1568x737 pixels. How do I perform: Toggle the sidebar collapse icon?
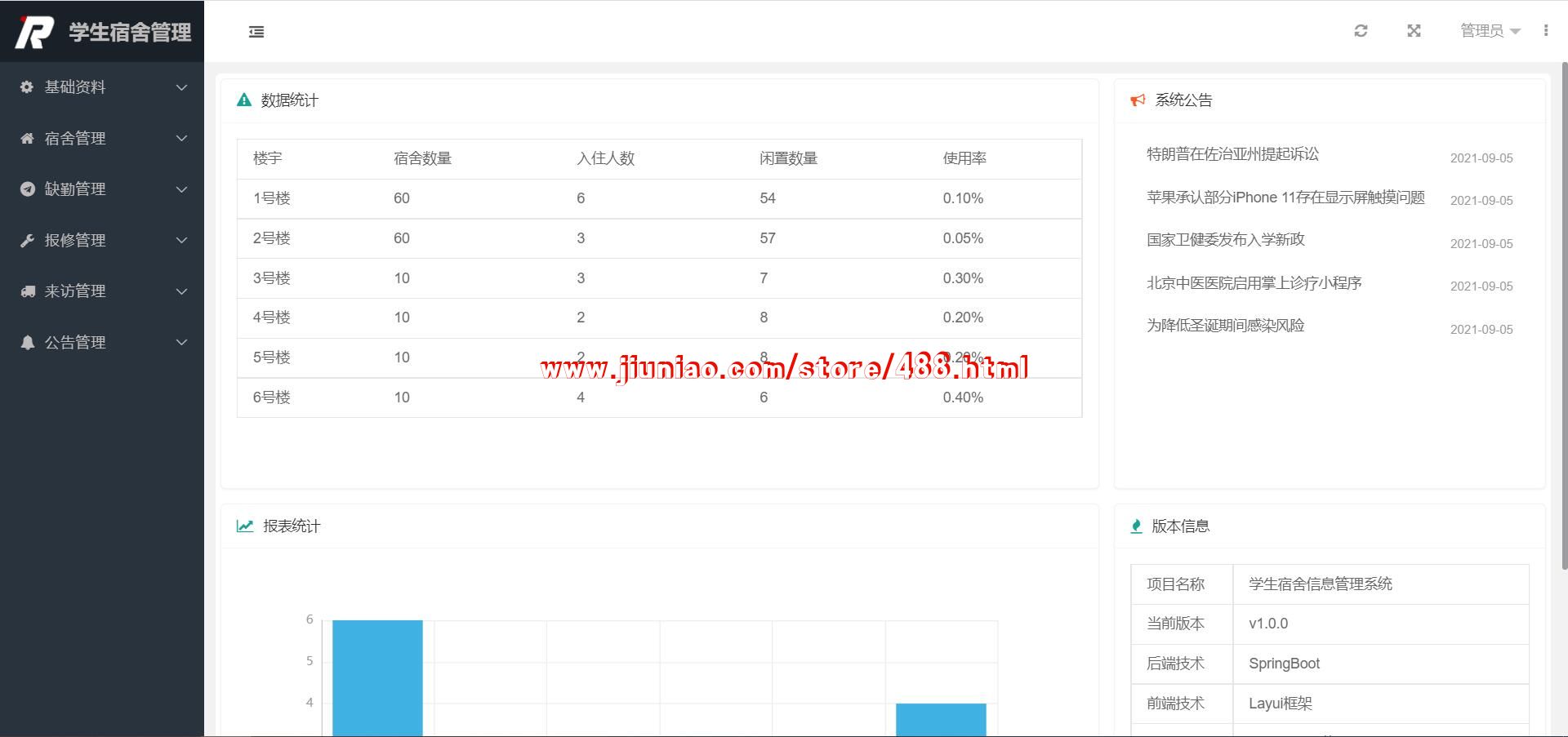pyautogui.click(x=256, y=32)
